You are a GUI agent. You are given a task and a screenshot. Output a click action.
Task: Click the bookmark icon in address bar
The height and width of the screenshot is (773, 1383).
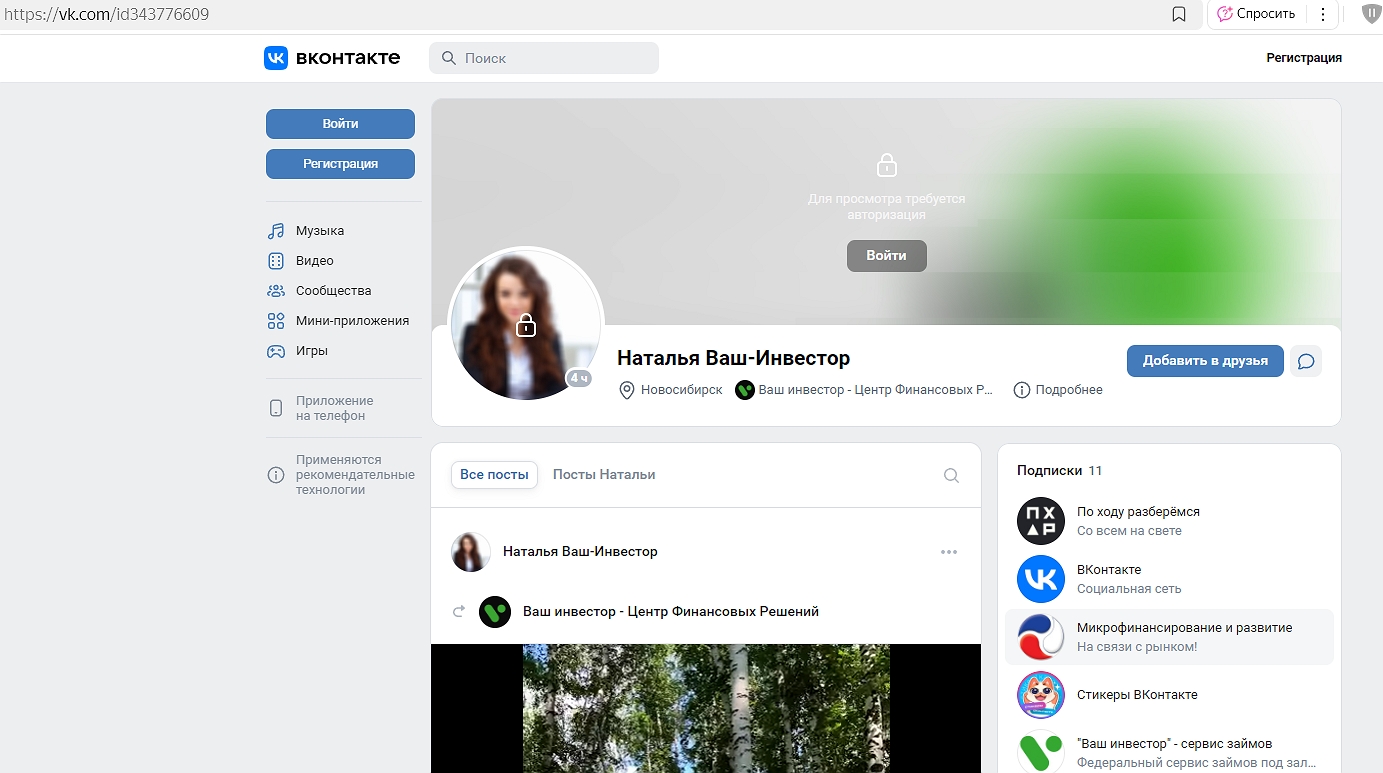pyautogui.click(x=1179, y=14)
